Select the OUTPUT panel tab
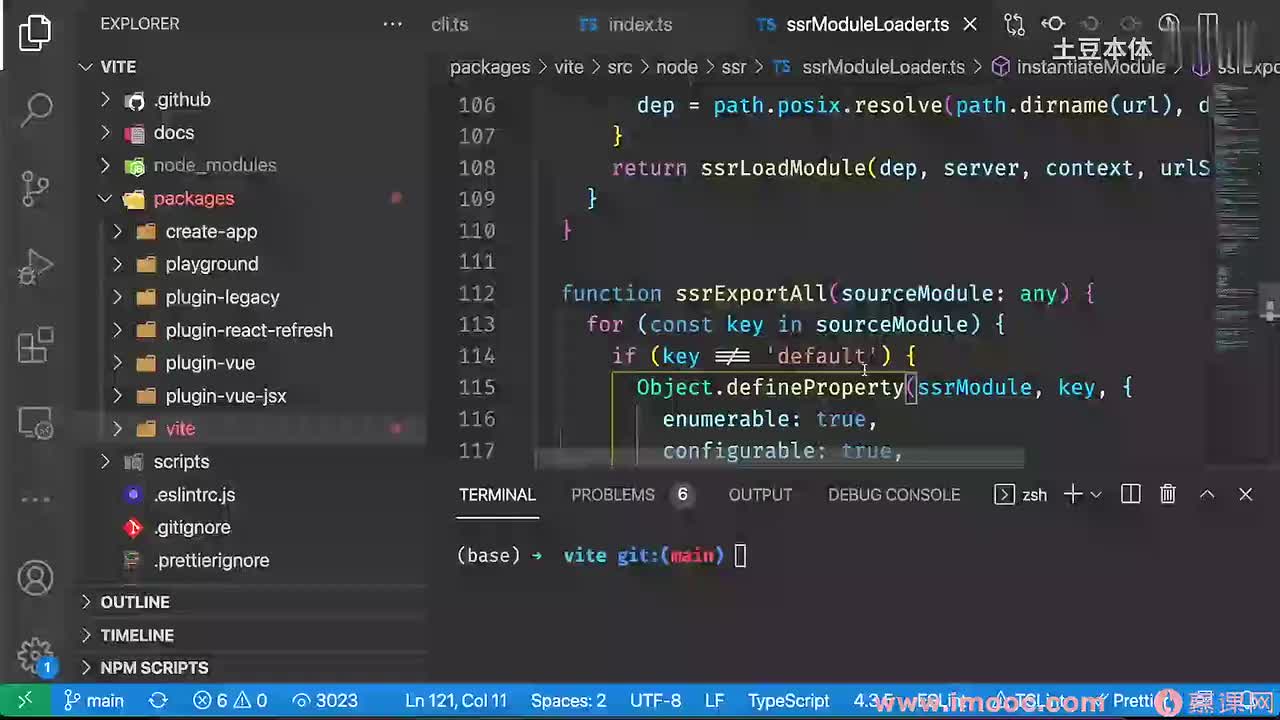 [760, 494]
